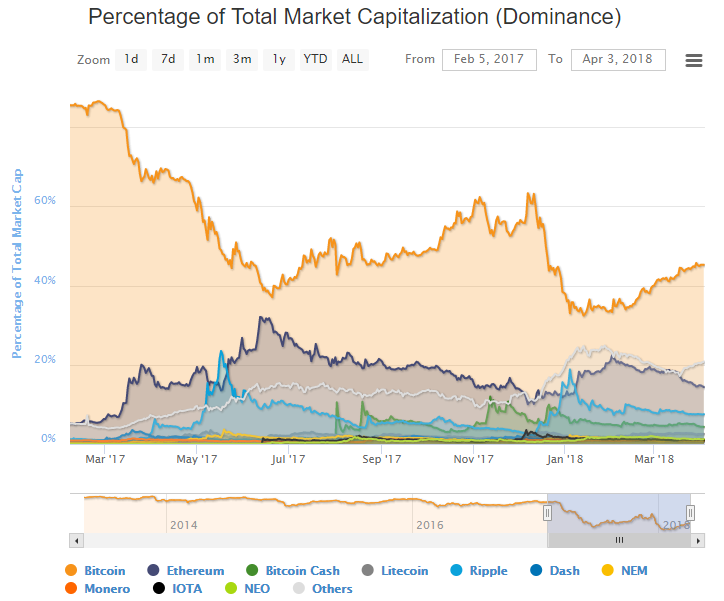Click the From date field
The image size is (724, 601).
pos(490,59)
